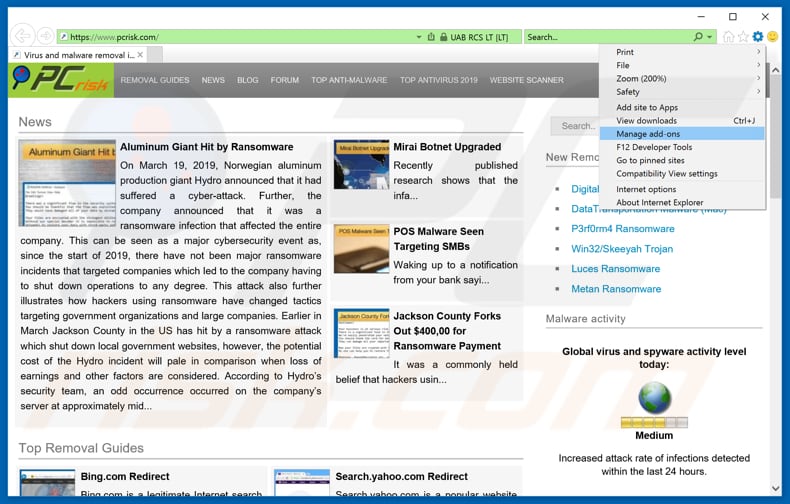Click the PCrisk site logo
The height and width of the screenshot is (504, 790).
tap(61, 80)
